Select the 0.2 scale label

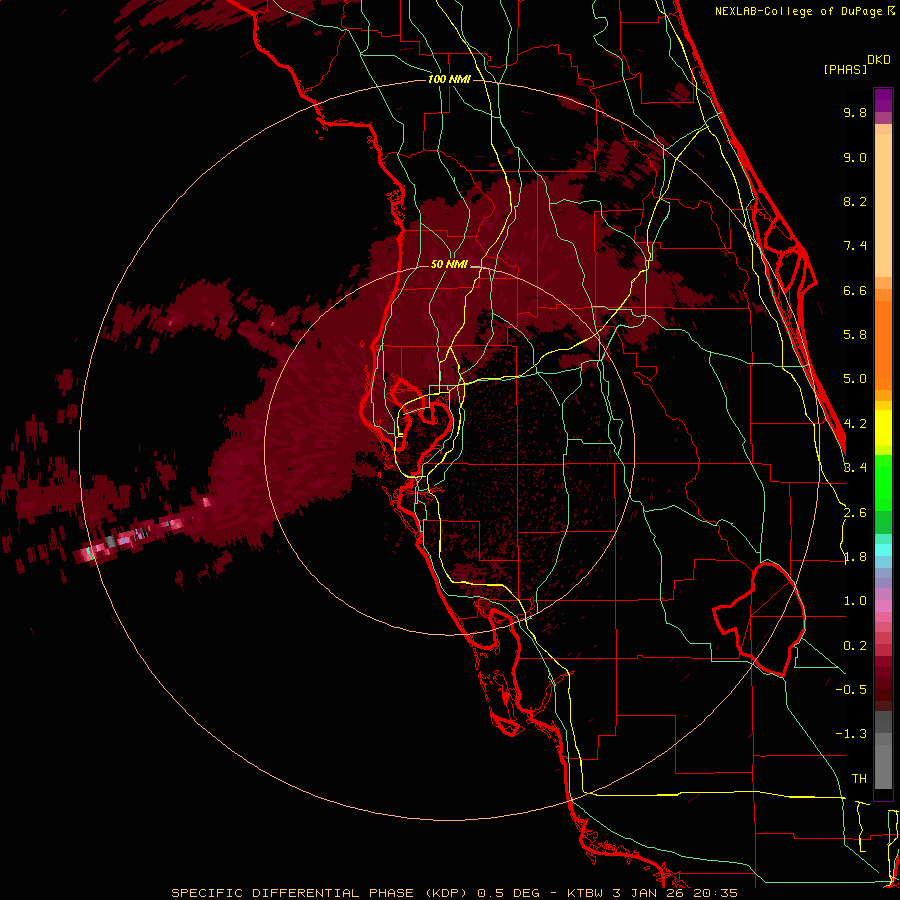(855, 646)
